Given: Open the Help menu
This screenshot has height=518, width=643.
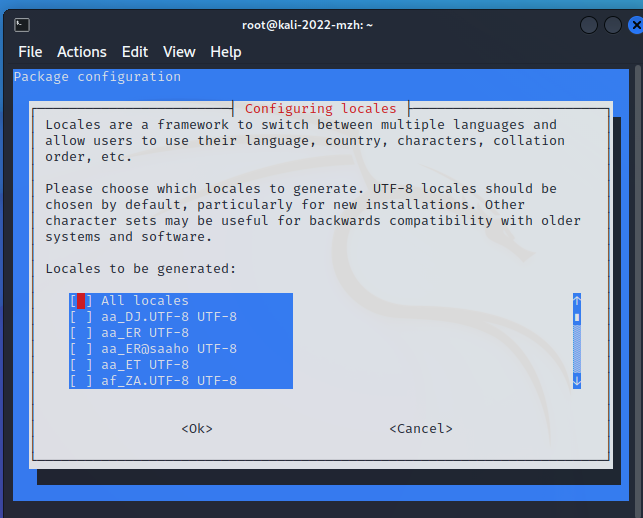Looking at the screenshot, I should coord(226,52).
